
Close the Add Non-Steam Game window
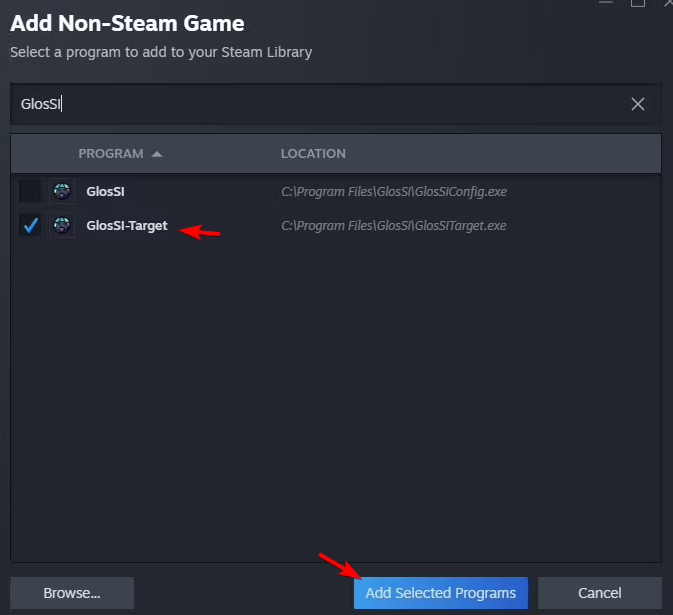click(668, 3)
